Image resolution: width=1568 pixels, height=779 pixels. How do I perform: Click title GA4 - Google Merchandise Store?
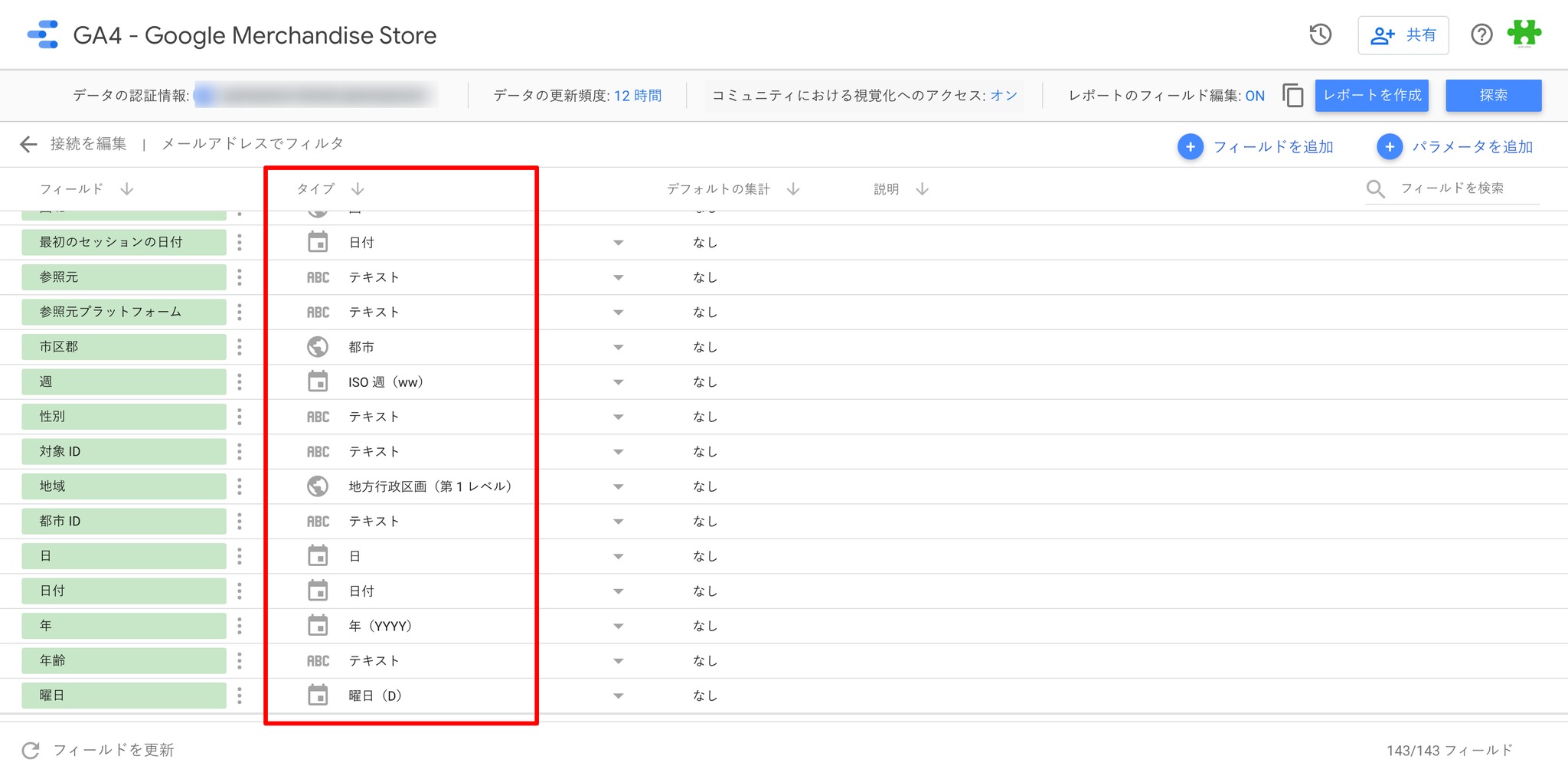tap(255, 35)
